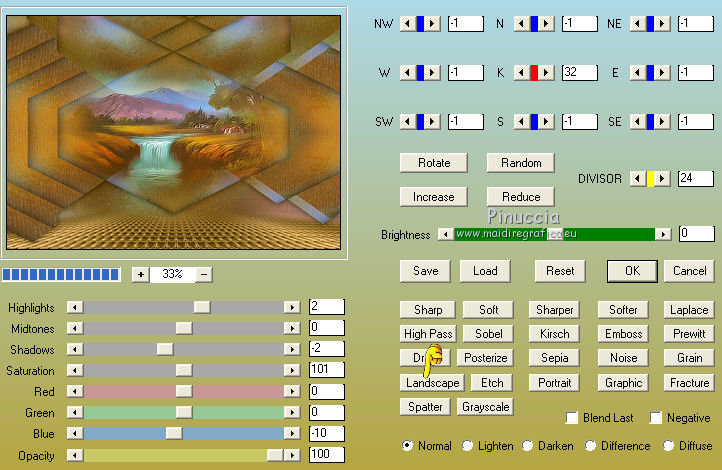
Task: Click Red slider left arrow
Action: click(75, 391)
